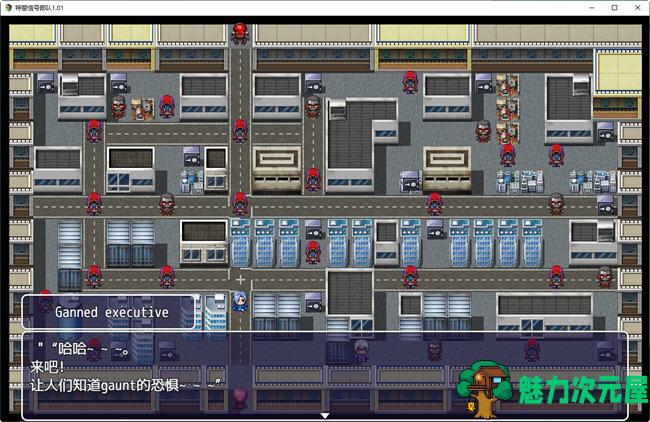Close the game window
Viewport: 650px width, 422px height.
pos(638,7)
